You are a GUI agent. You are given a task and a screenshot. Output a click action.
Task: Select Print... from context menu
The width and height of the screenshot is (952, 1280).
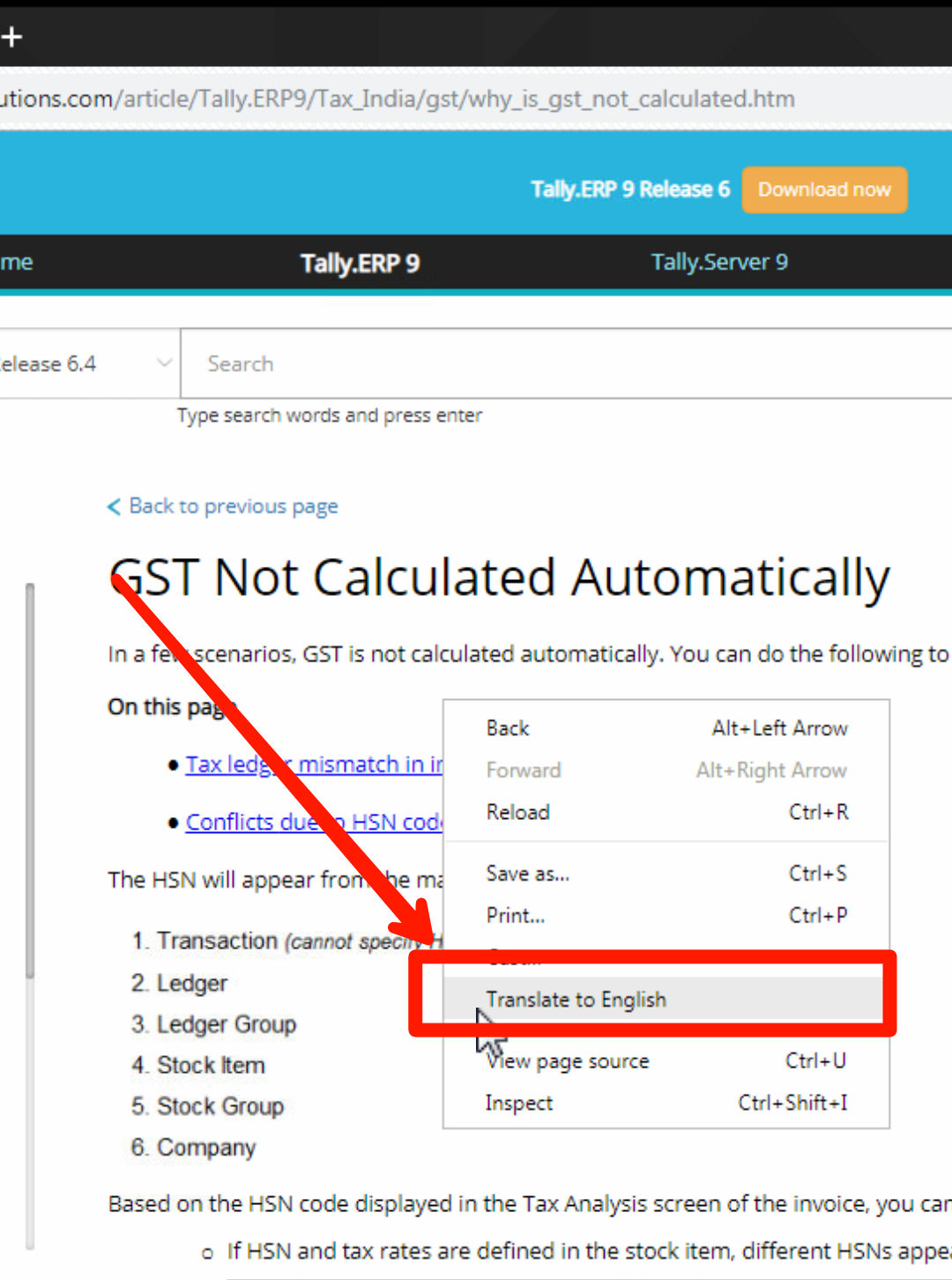click(666, 915)
